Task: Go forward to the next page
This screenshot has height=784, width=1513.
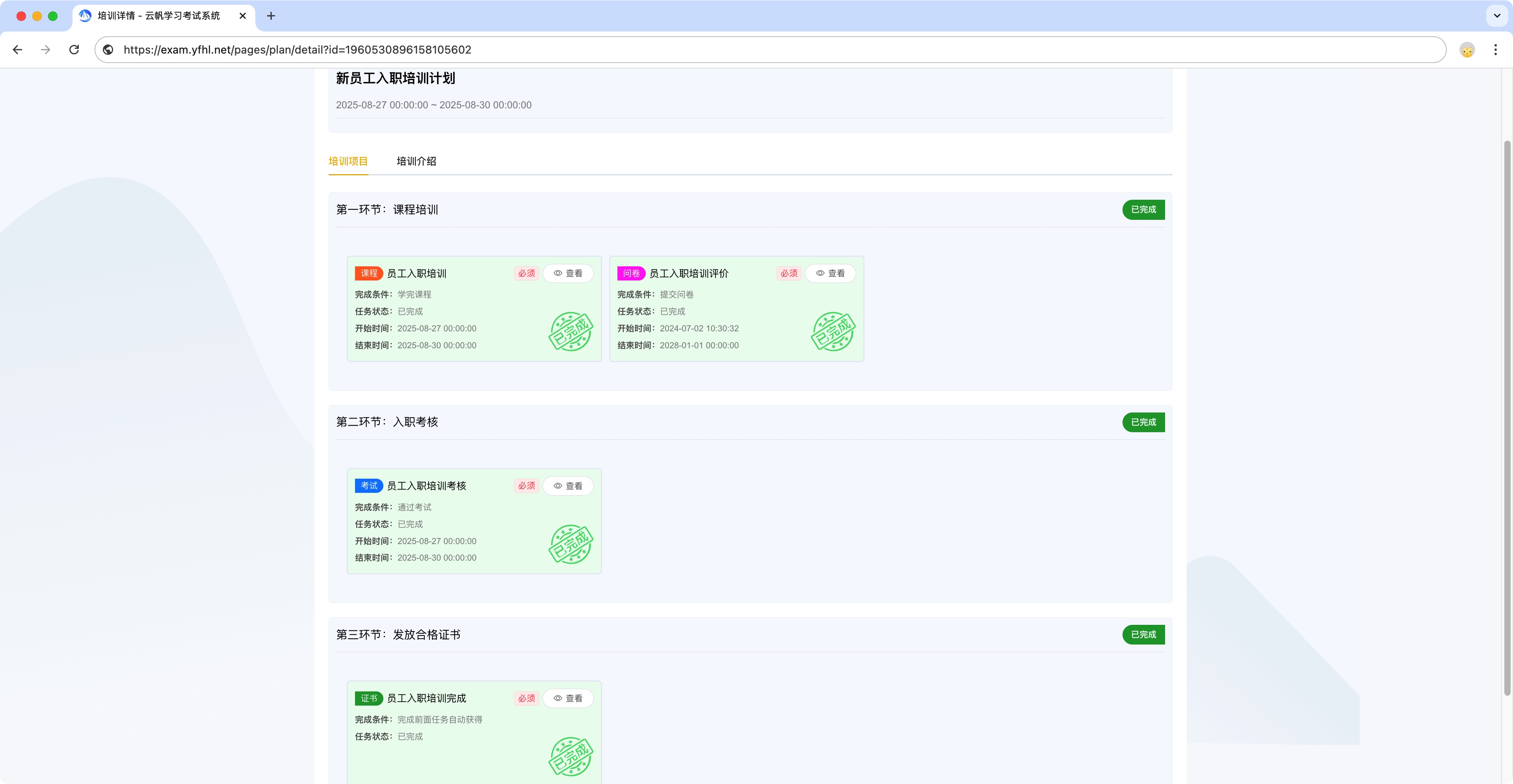Action: pyautogui.click(x=46, y=50)
